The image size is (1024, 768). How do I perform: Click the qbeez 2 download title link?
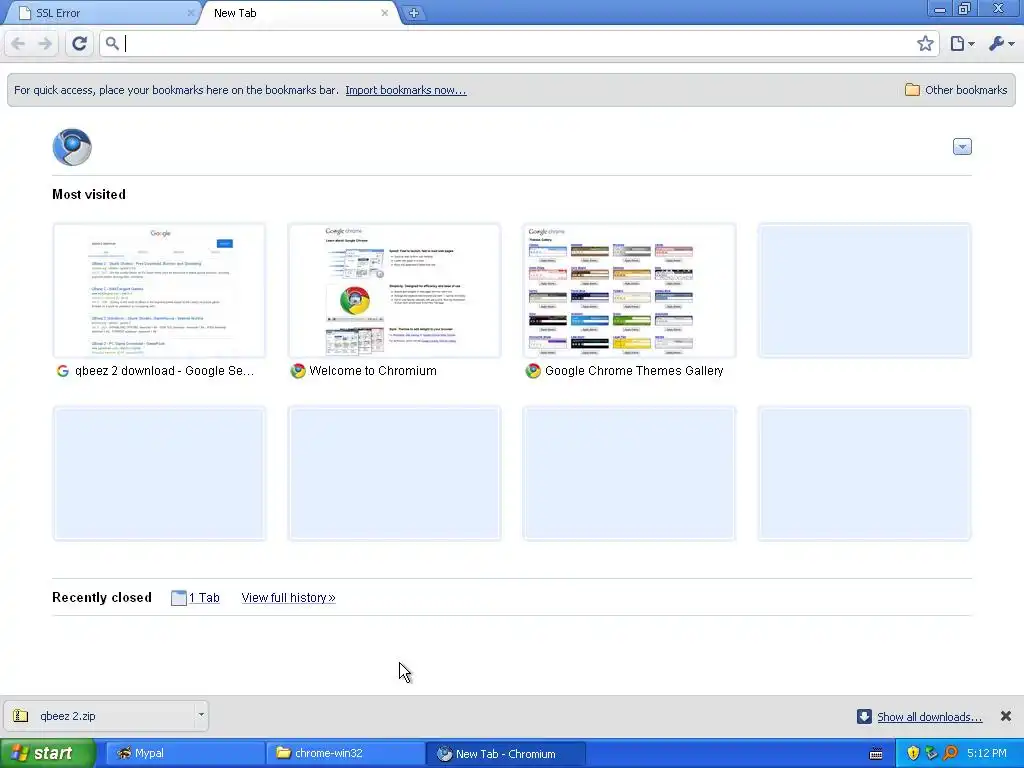point(165,371)
